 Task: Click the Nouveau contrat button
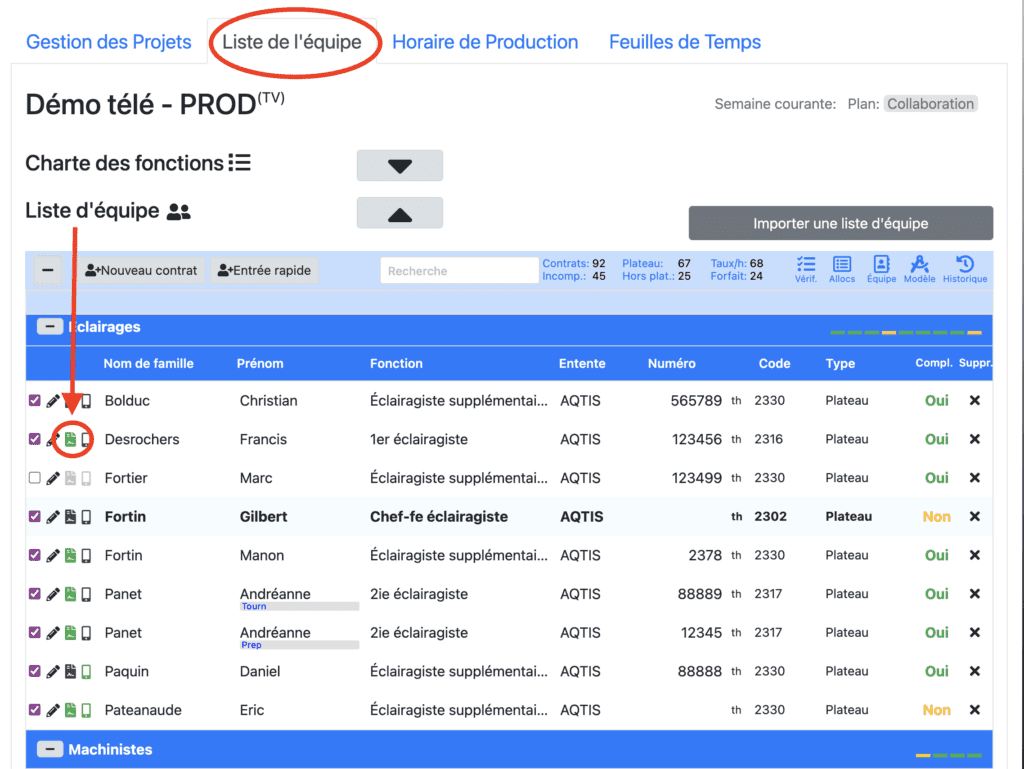pyautogui.click(x=140, y=270)
